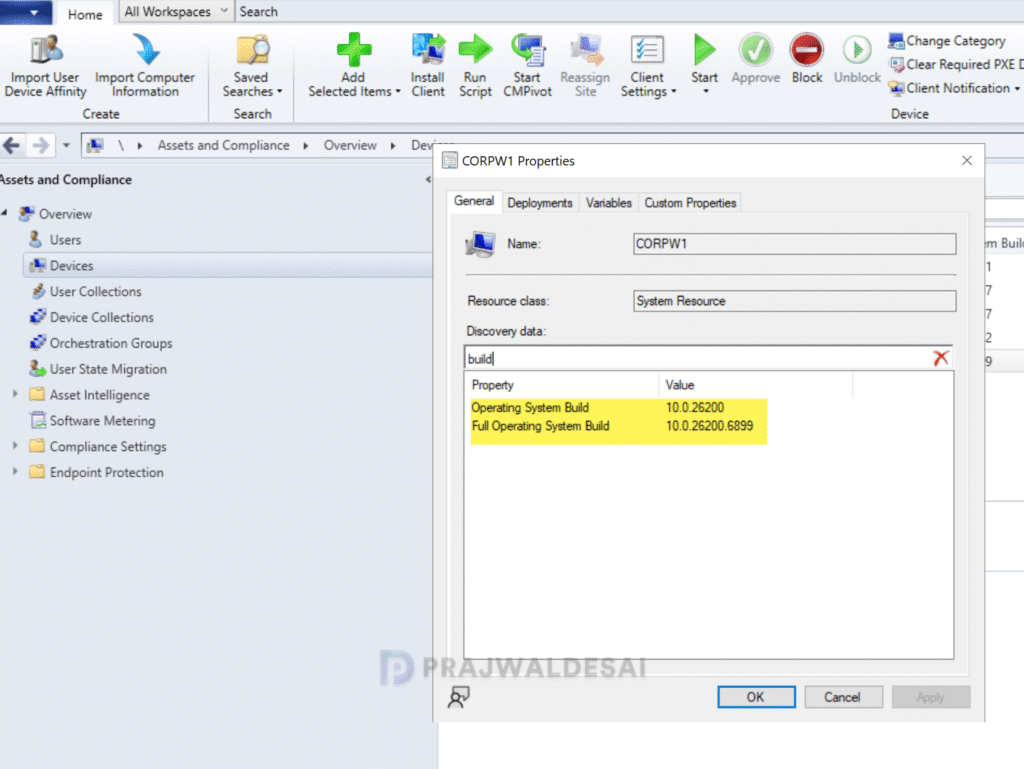Select Overview in navigation tree
The width and height of the screenshot is (1024, 769).
pyautogui.click(x=65, y=214)
